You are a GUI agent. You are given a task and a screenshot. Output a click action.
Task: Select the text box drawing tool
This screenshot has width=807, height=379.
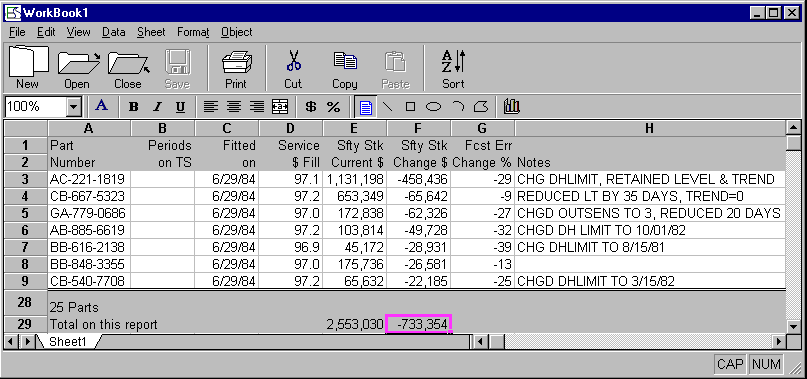tap(365, 107)
